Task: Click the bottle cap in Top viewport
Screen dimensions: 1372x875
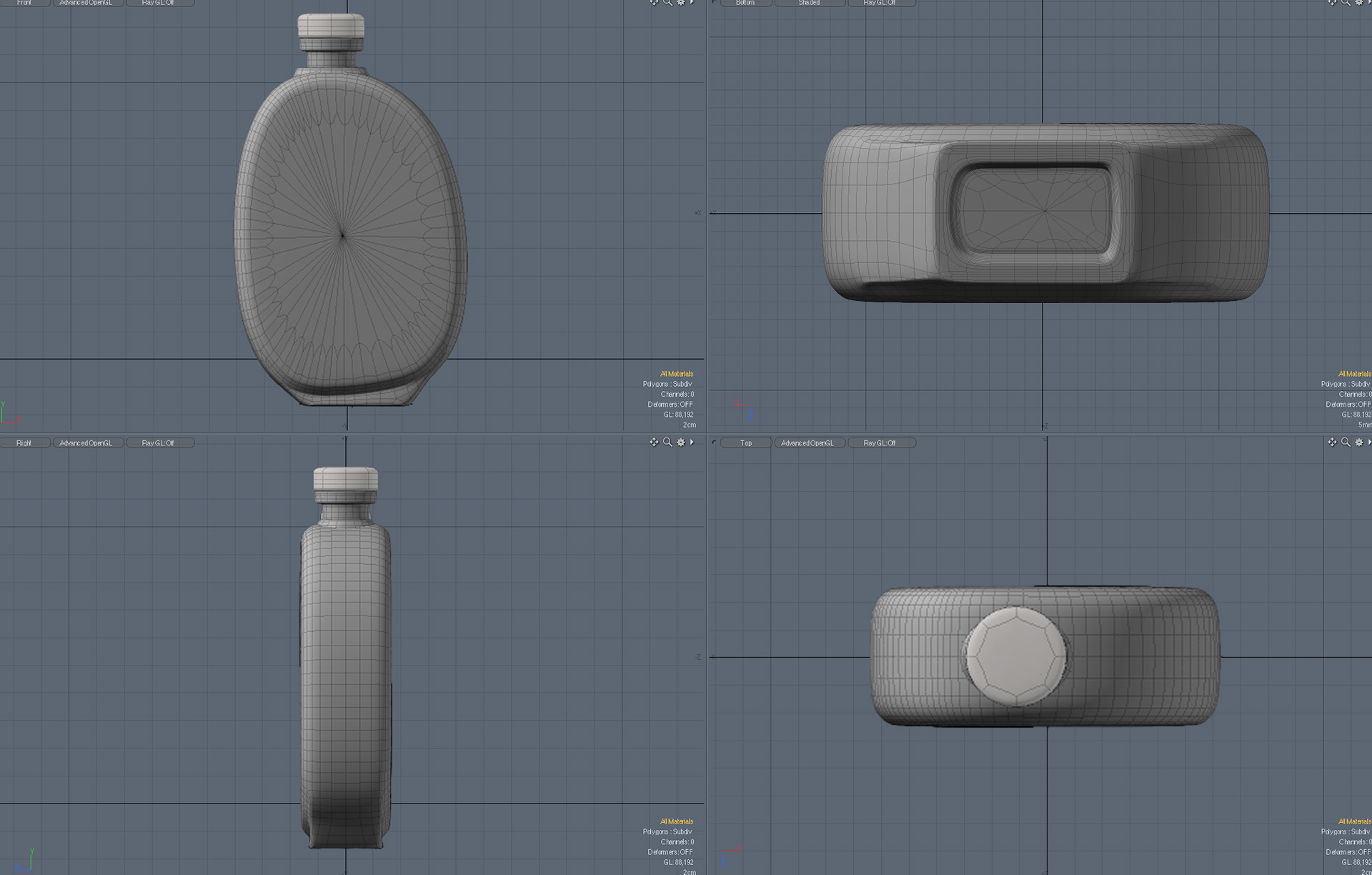Action: coord(1015,656)
